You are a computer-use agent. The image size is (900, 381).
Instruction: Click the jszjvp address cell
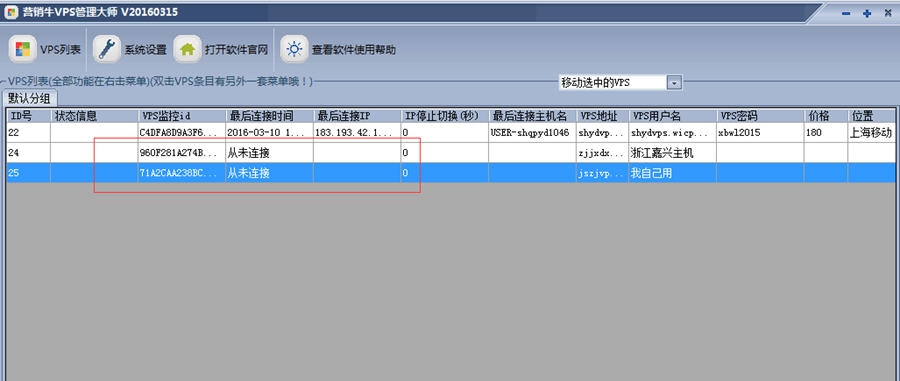pos(602,173)
